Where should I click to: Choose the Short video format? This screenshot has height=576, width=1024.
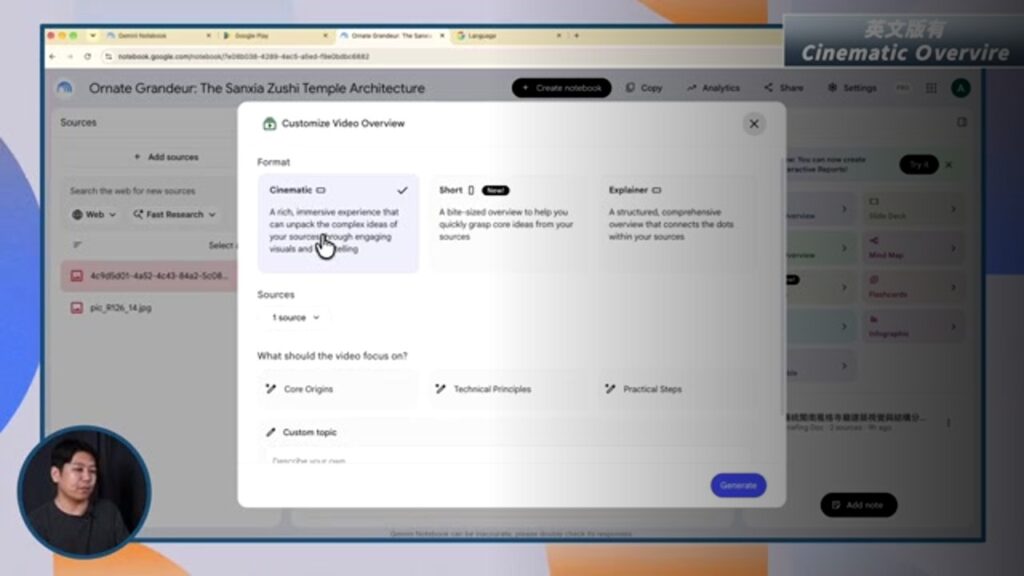(508, 223)
